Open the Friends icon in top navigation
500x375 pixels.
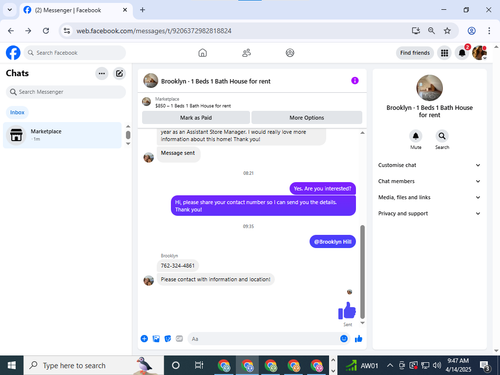(x=246, y=53)
